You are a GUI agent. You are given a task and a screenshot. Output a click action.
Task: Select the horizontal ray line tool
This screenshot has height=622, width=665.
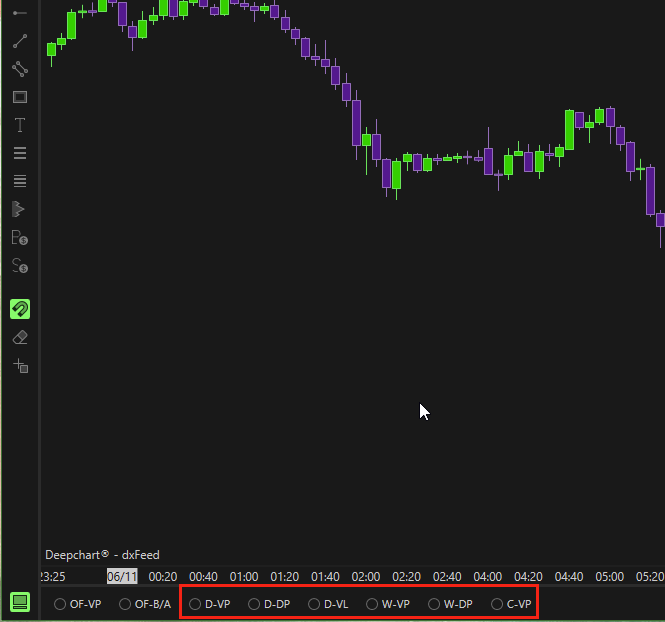pos(20,13)
